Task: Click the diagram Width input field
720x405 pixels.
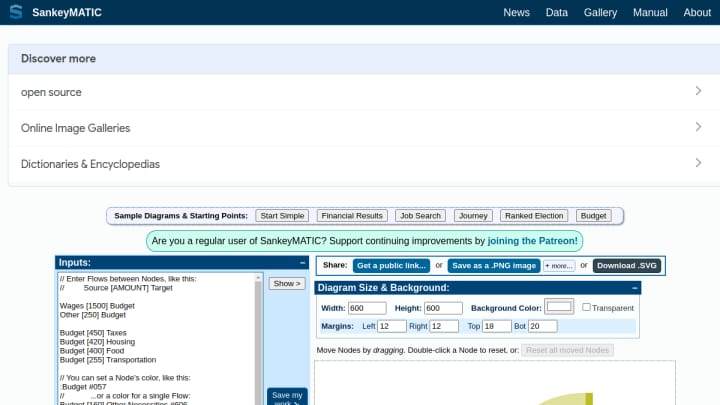Action: [367, 308]
